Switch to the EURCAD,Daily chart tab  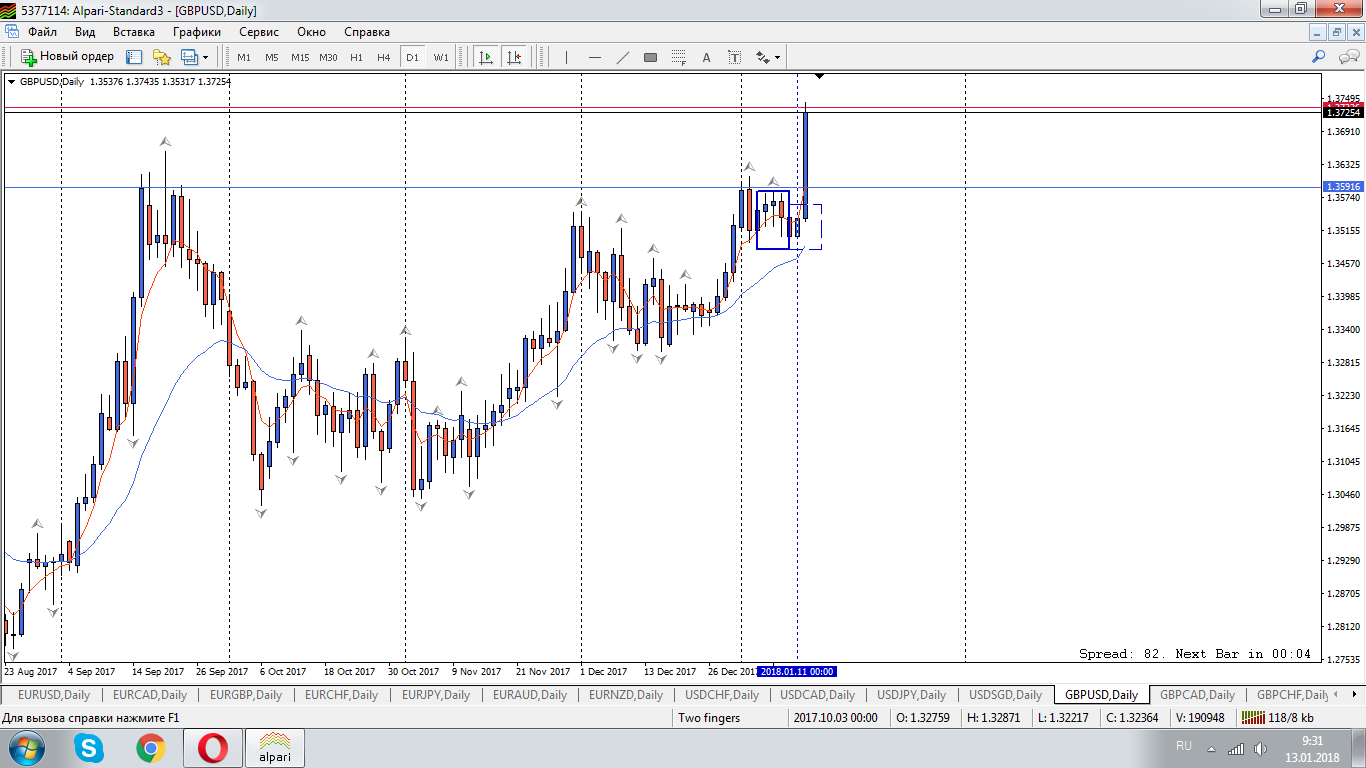tap(150, 694)
